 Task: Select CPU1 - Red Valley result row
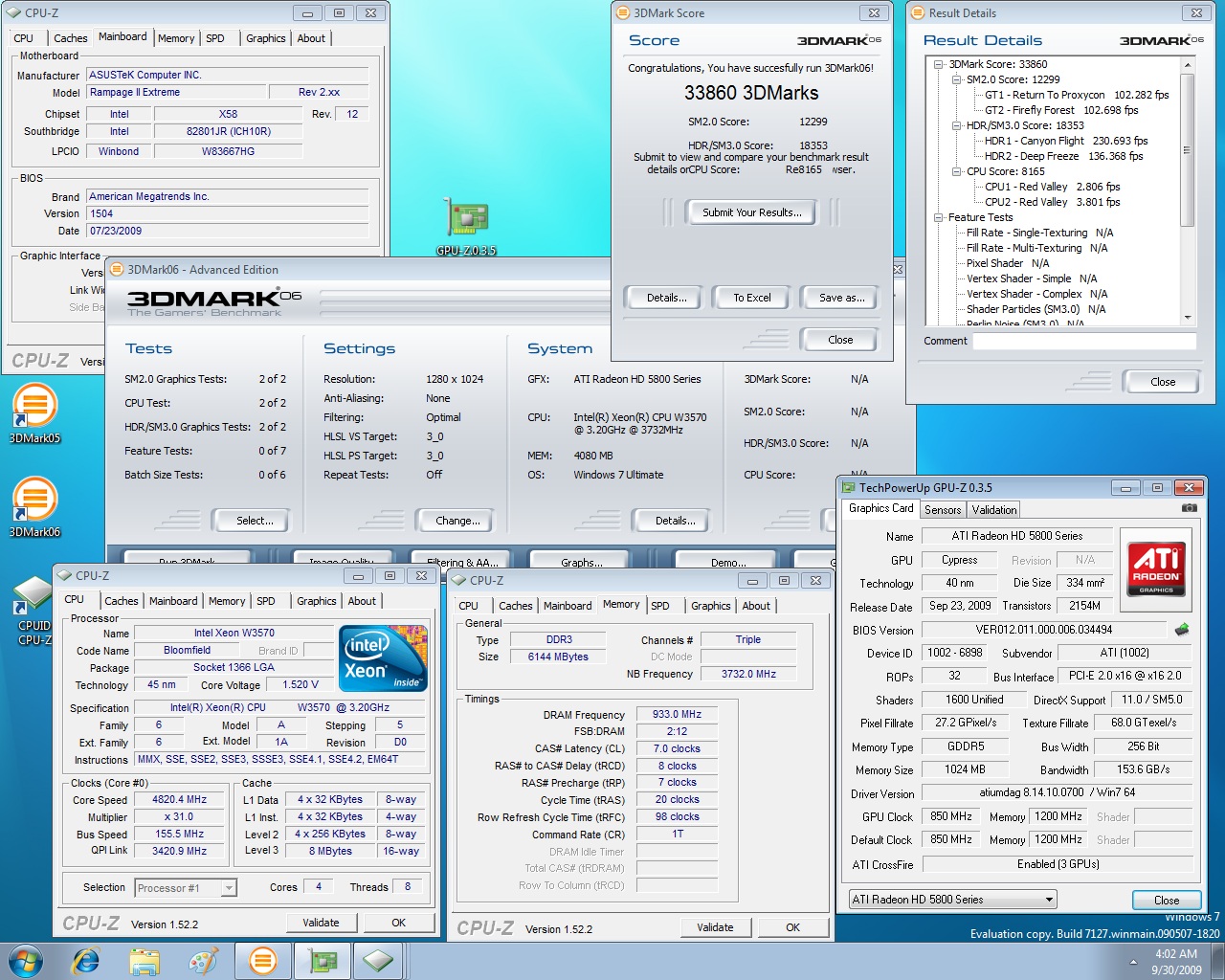tap(1052, 187)
